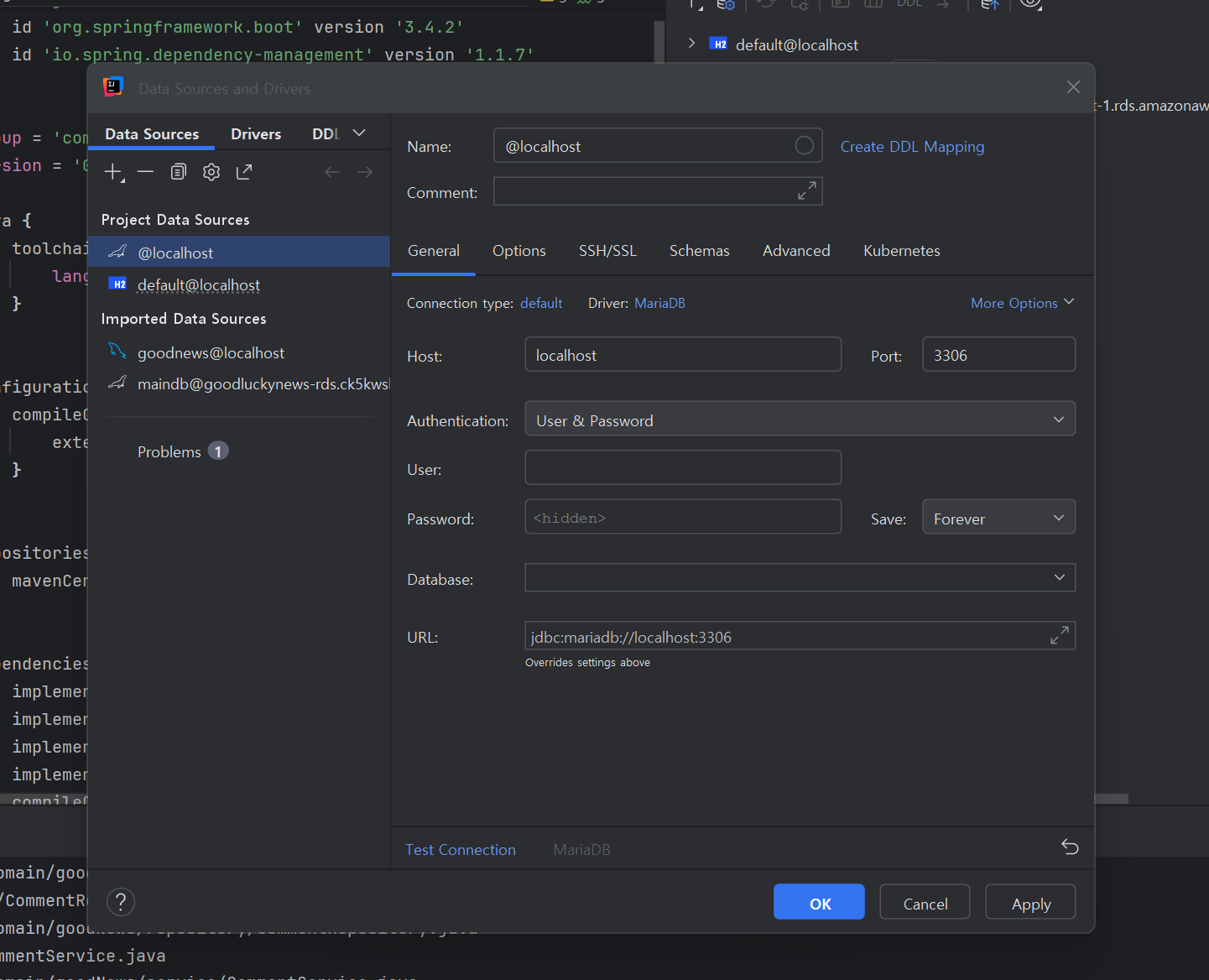This screenshot has width=1209, height=980.
Task: Expand the URL field editor
Action: point(1059,636)
